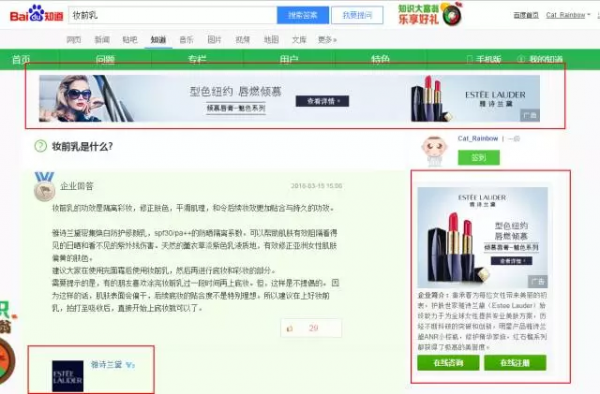Screen dimensions: 600x394
Task: Switch to the 地图 search tab
Action: point(271,39)
